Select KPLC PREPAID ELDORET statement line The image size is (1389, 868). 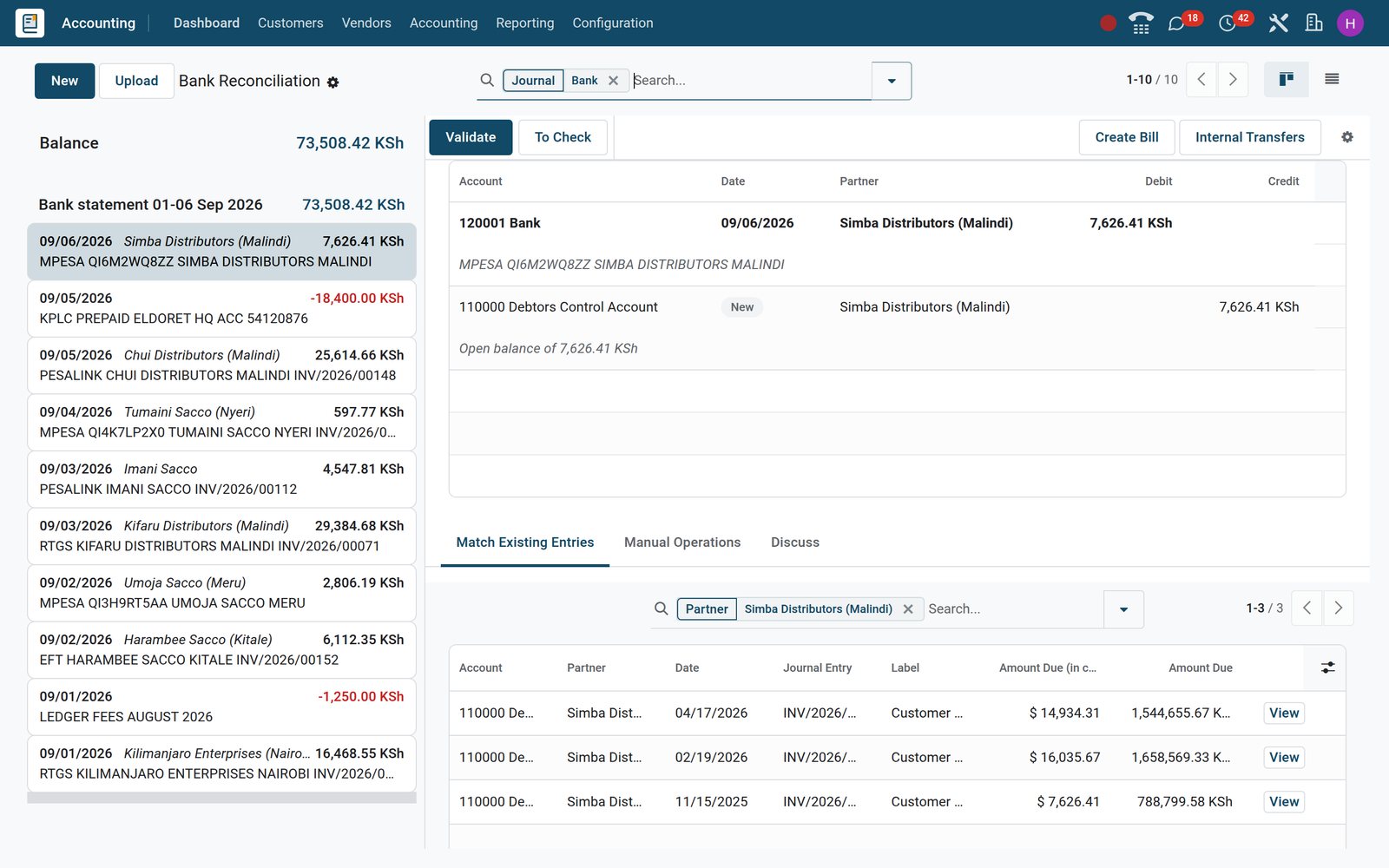221,308
